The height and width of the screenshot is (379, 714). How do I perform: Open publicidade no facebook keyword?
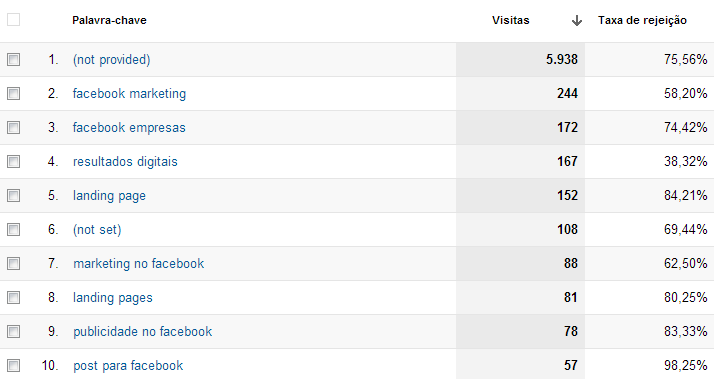pos(143,331)
